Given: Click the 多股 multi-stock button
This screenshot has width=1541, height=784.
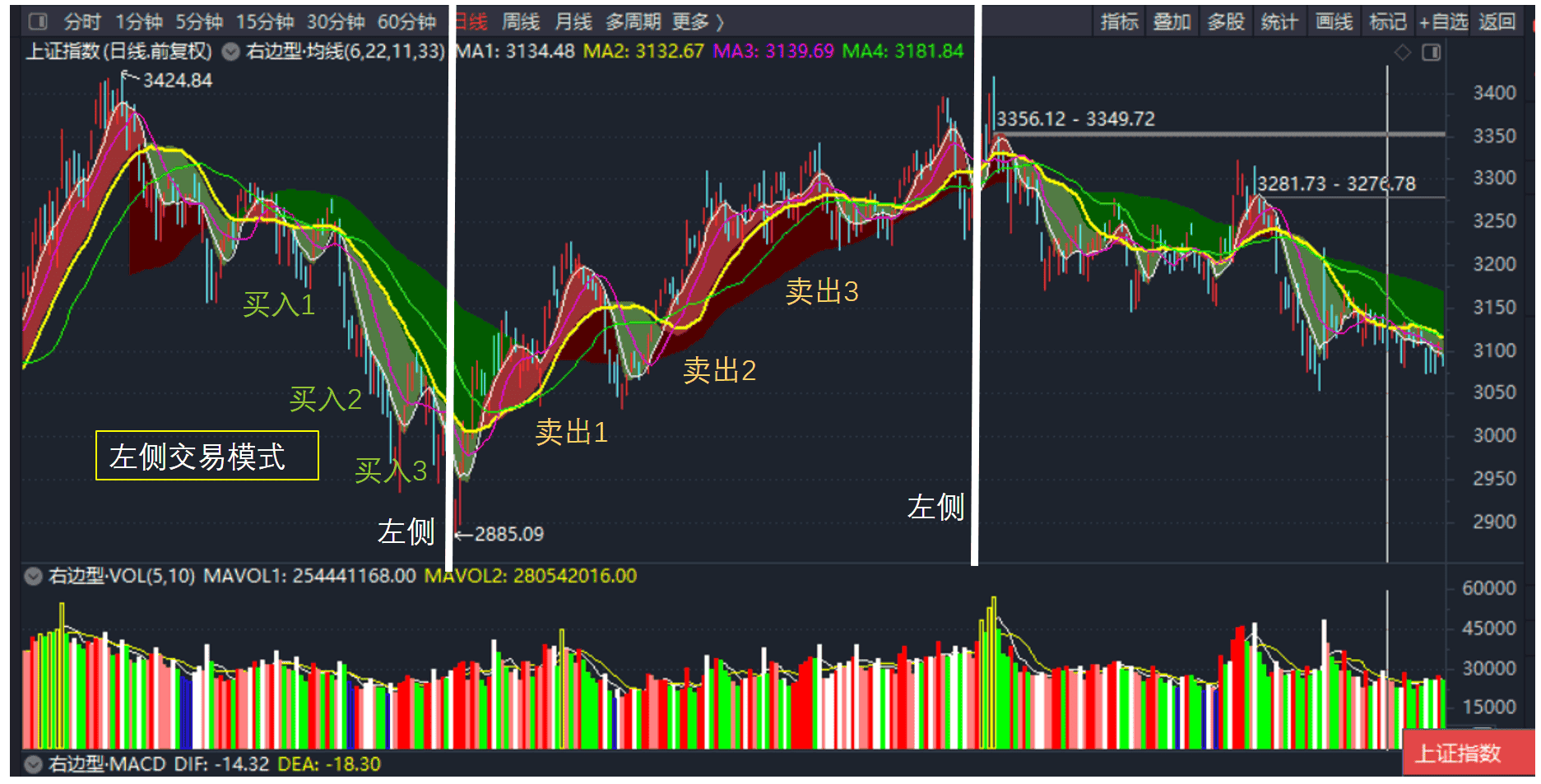Looking at the screenshot, I should 1226,21.
